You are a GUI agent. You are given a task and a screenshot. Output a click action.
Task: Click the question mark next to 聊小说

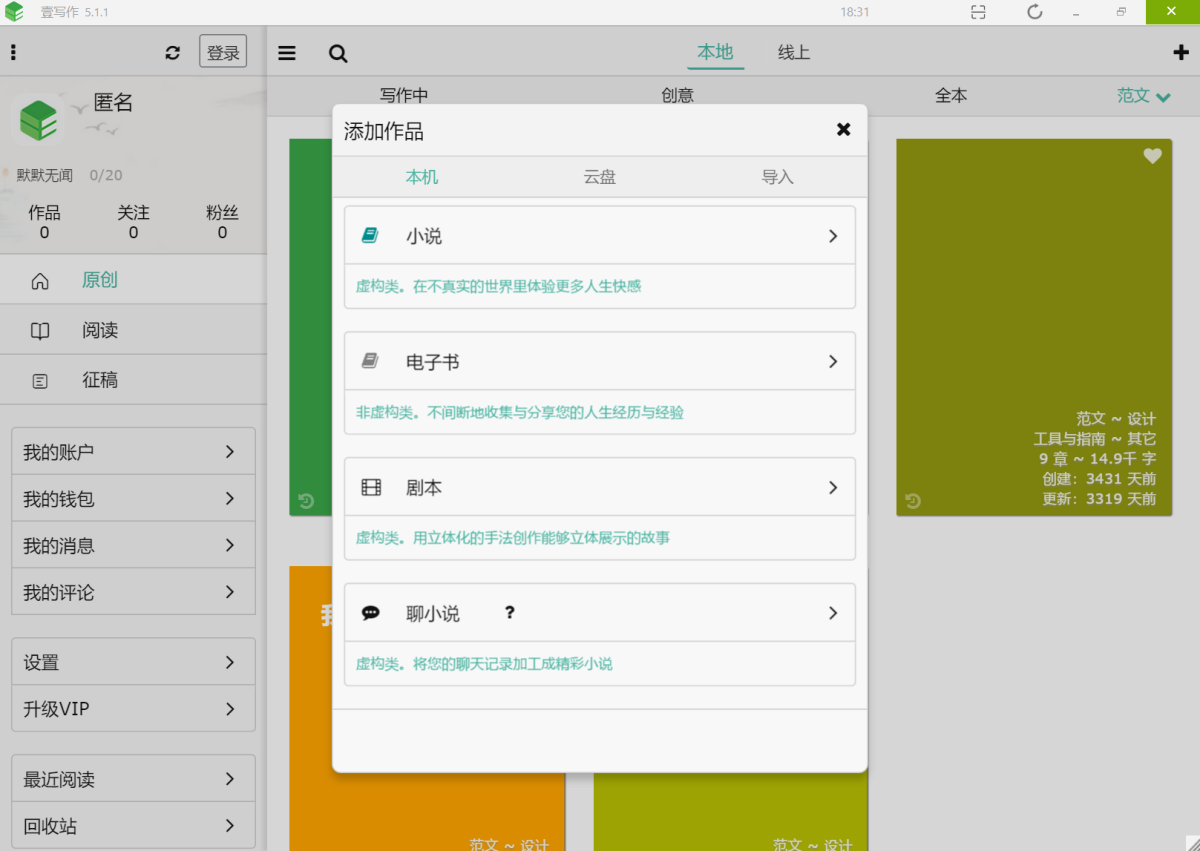point(509,613)
